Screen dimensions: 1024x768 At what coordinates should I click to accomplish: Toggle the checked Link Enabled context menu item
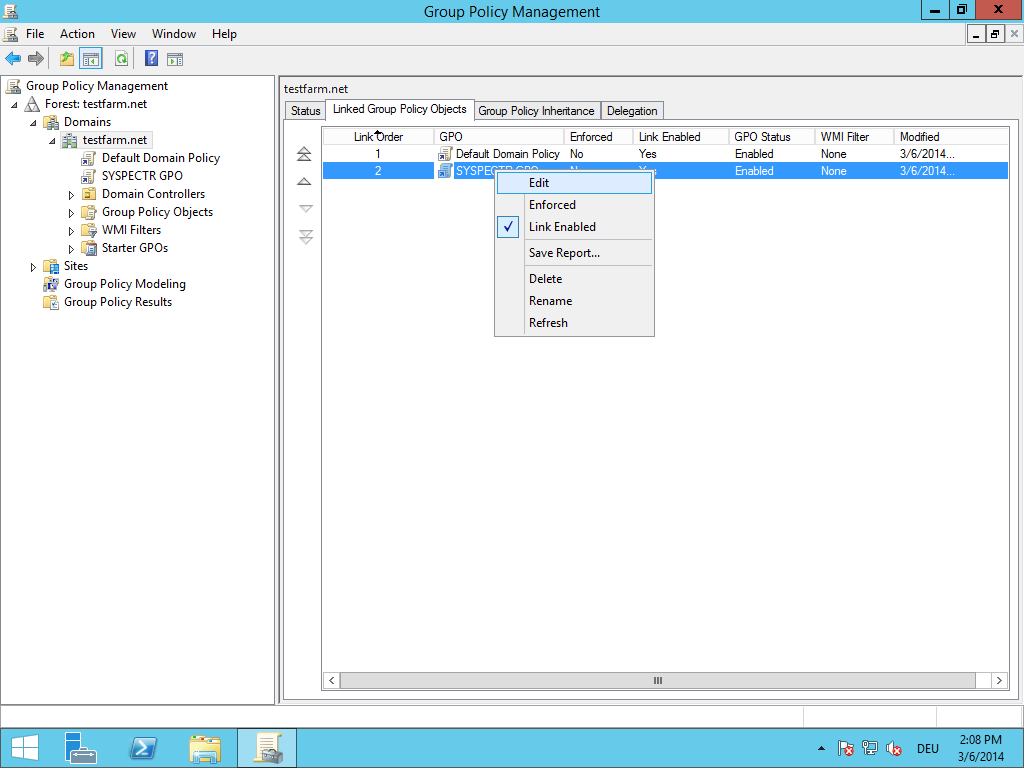point(575,227)
